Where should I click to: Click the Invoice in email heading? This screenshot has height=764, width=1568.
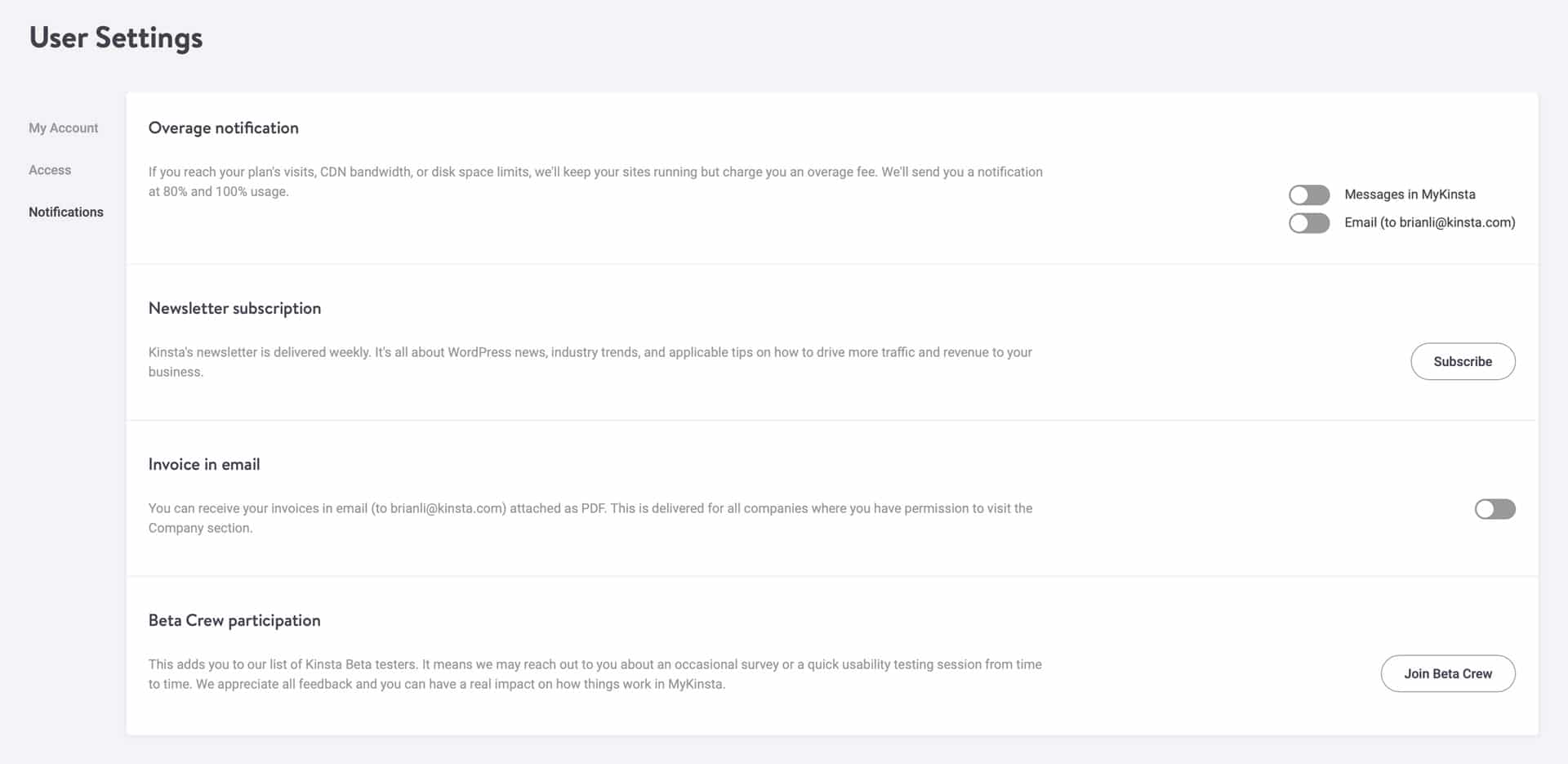coord(204,464)
